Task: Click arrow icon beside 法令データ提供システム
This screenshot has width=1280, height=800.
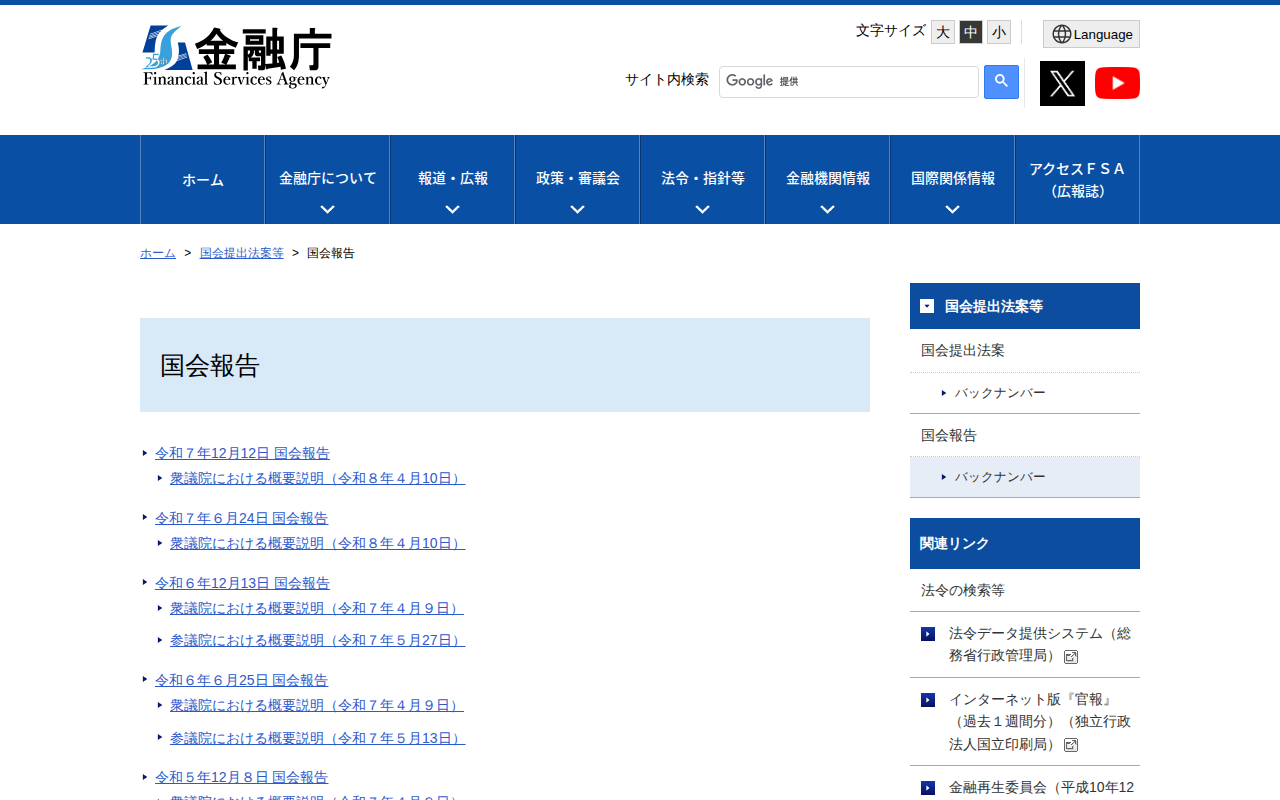Action: pyautogui.click(x=928, y=634)
